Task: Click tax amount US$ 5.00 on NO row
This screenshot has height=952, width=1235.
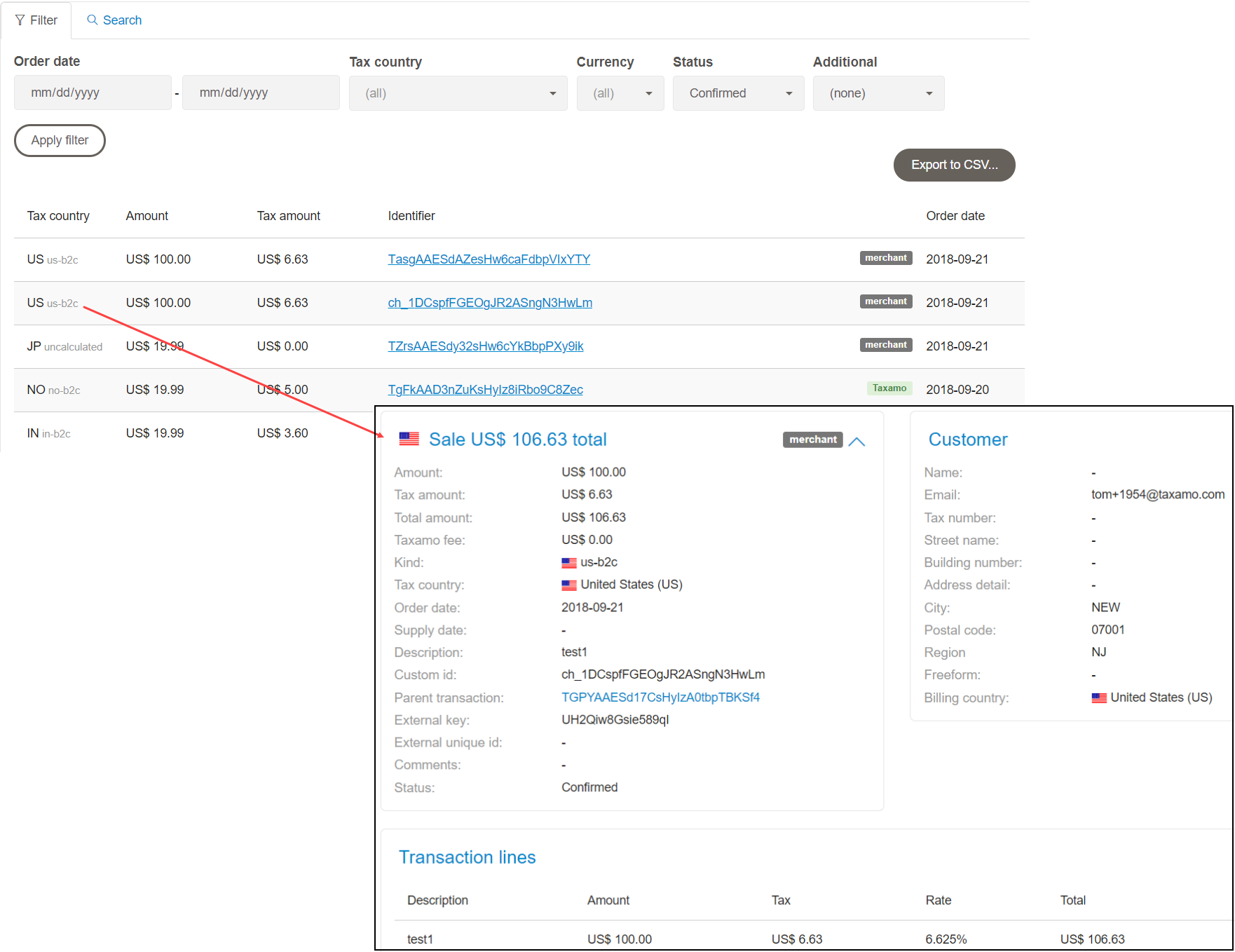Action: pos(282,390)
